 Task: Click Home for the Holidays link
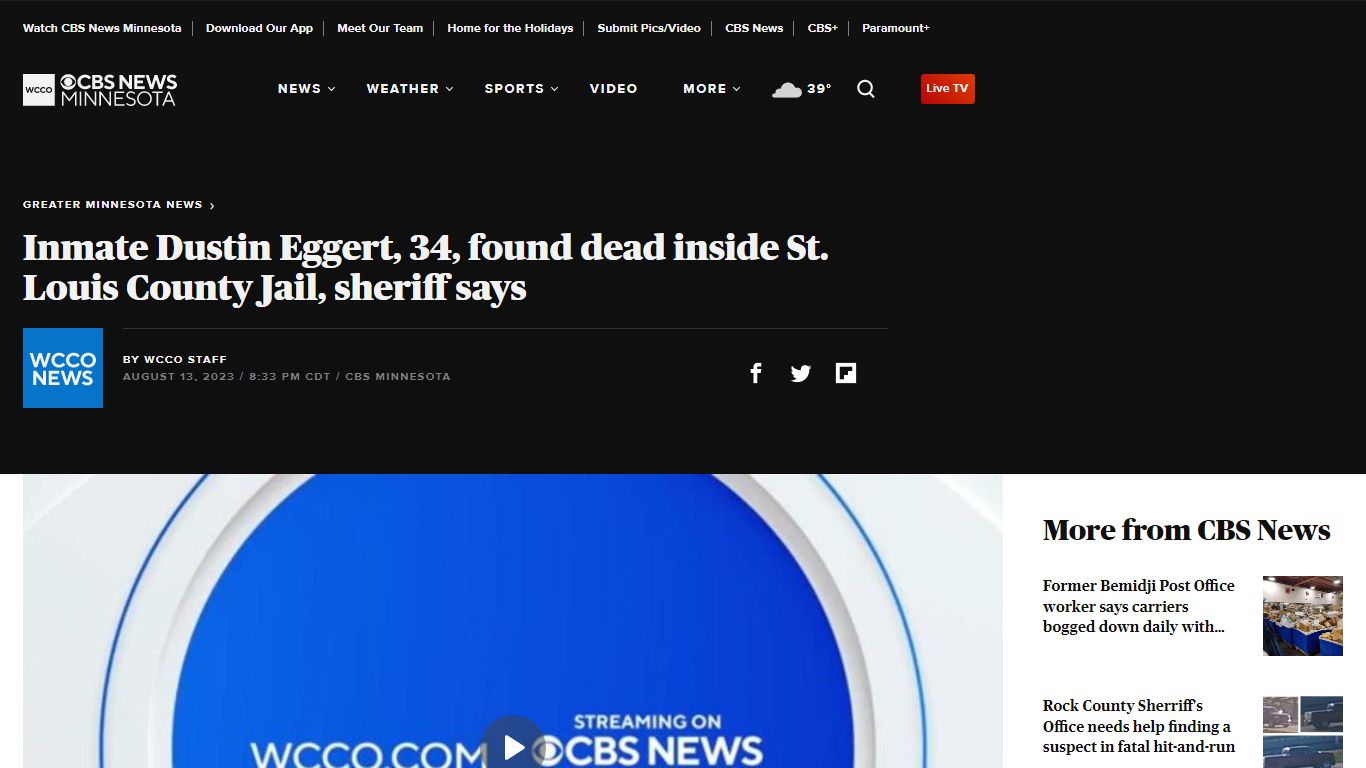tap(510, 28)
